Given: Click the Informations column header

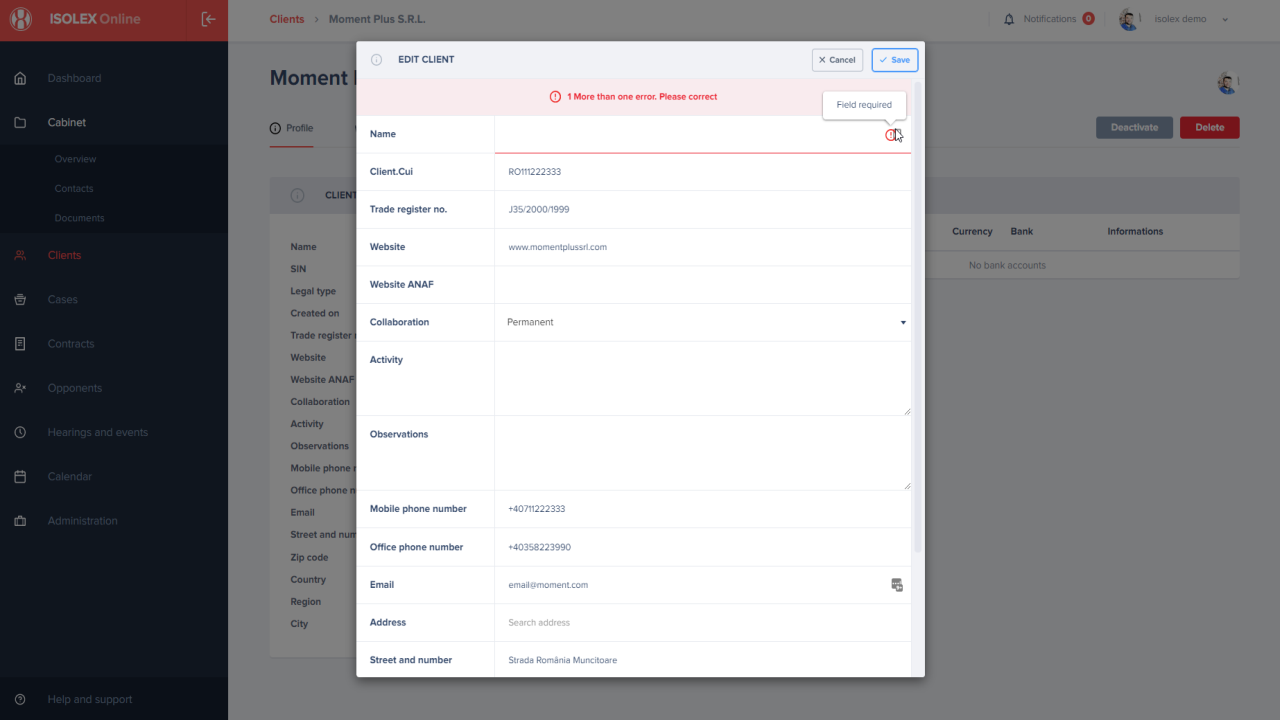Looking at the screenshot, I should tap(1135, 231).
